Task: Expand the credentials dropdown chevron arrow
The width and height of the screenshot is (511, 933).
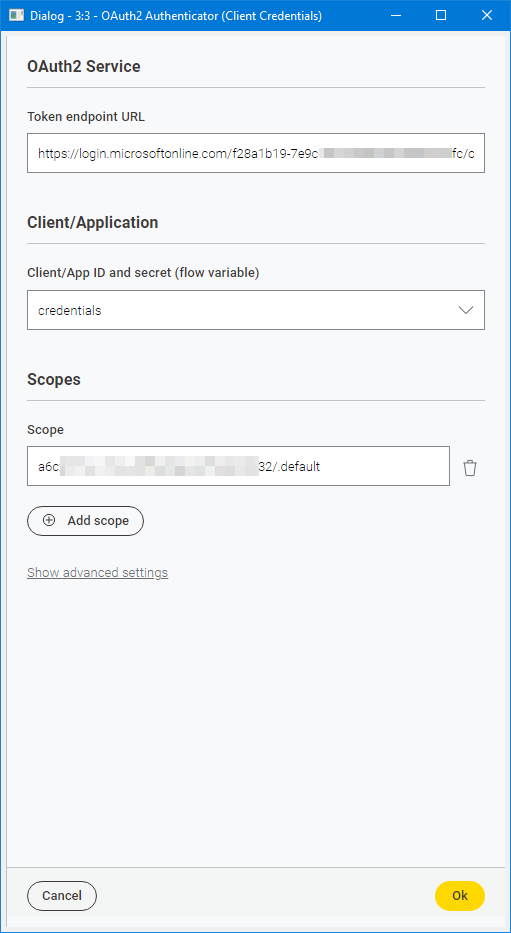Action: 466,310
